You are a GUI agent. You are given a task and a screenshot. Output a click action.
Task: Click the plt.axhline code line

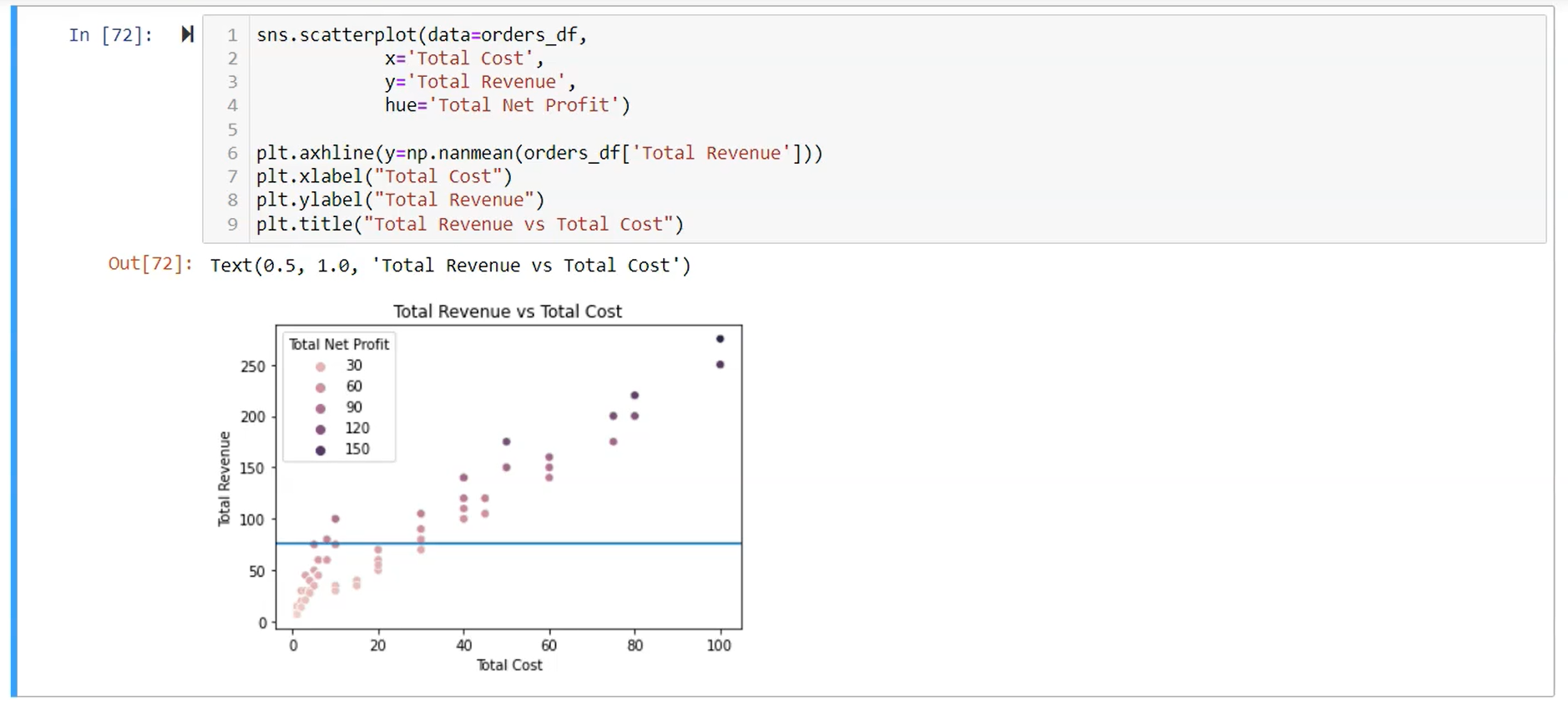tap(539, 153)
